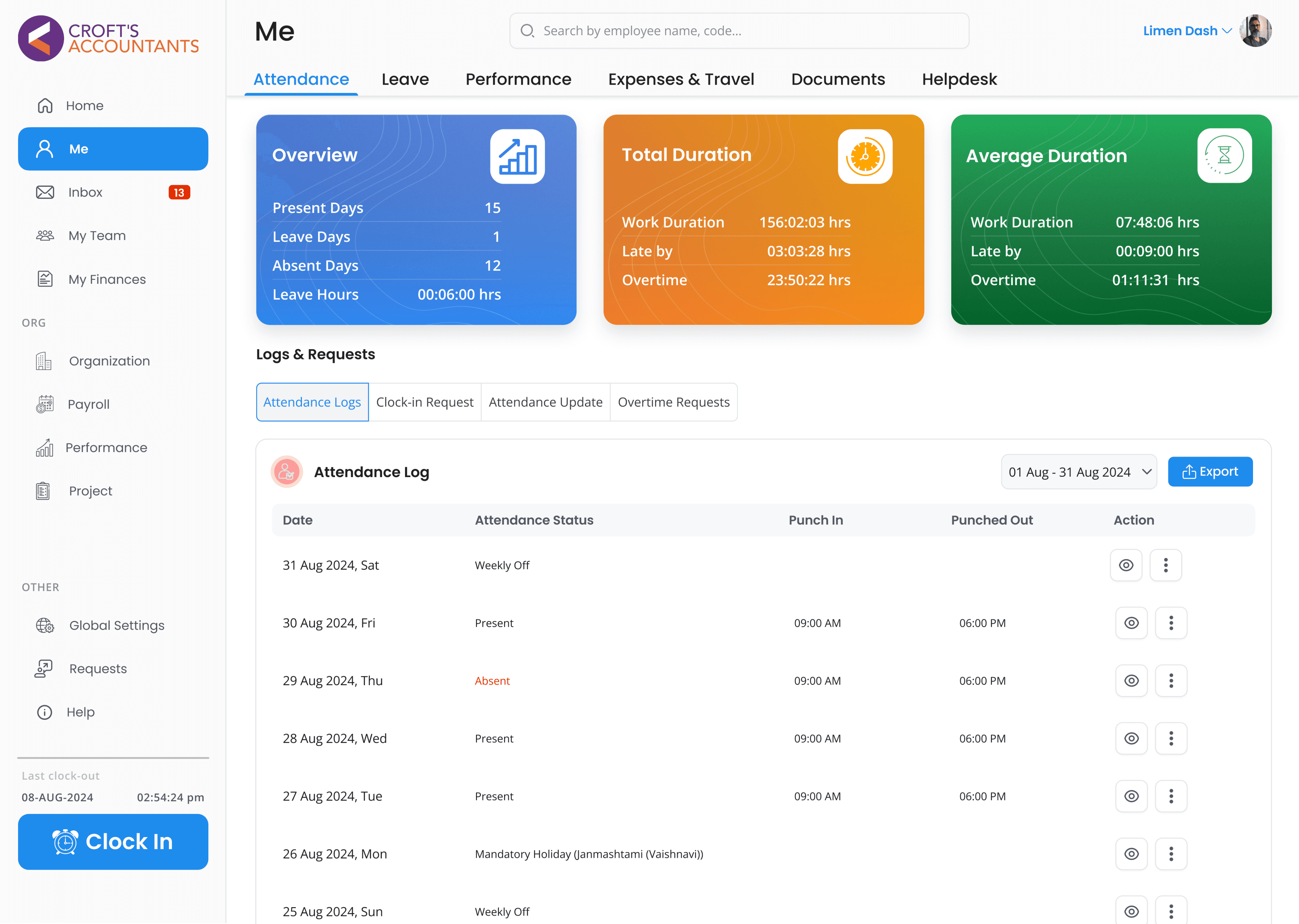Image resolution: width=1299 pixels, height=924 pixels.
Task: View details for 29 Aug Absent entry
Action: click(1131, 680)
